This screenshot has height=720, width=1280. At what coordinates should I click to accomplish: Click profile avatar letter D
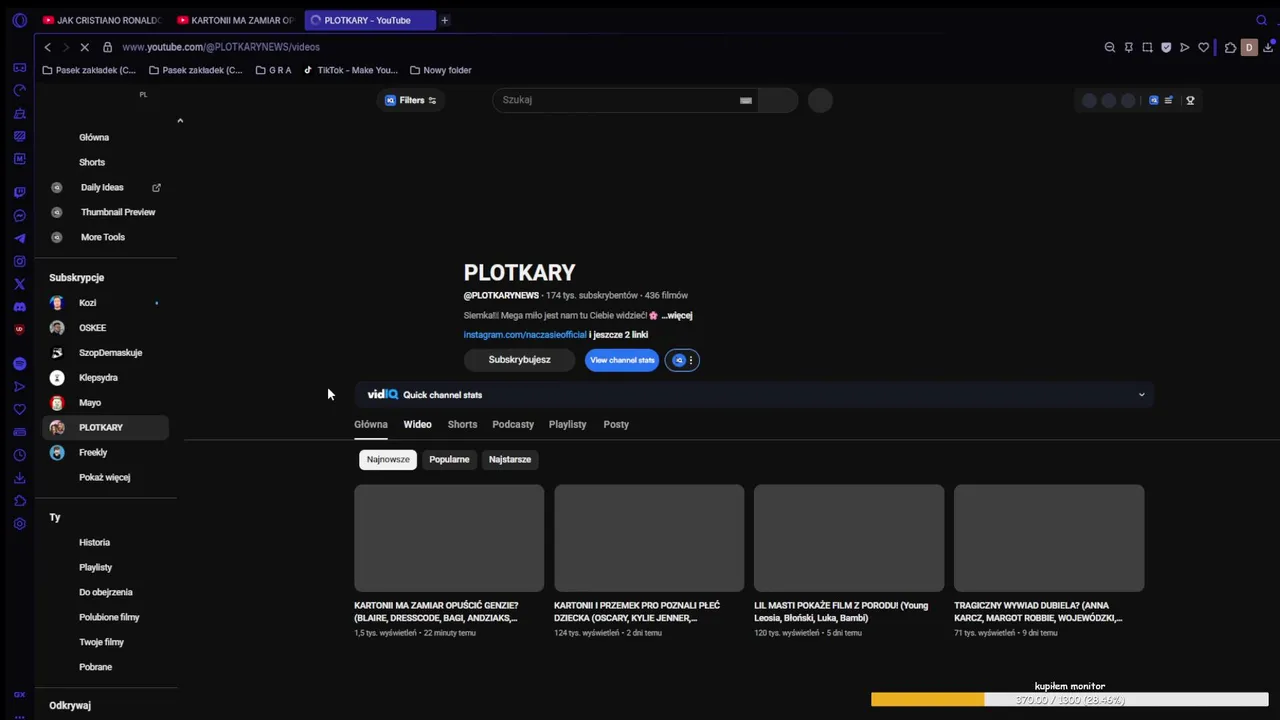pyautogui.click(x=1249, y=47)
